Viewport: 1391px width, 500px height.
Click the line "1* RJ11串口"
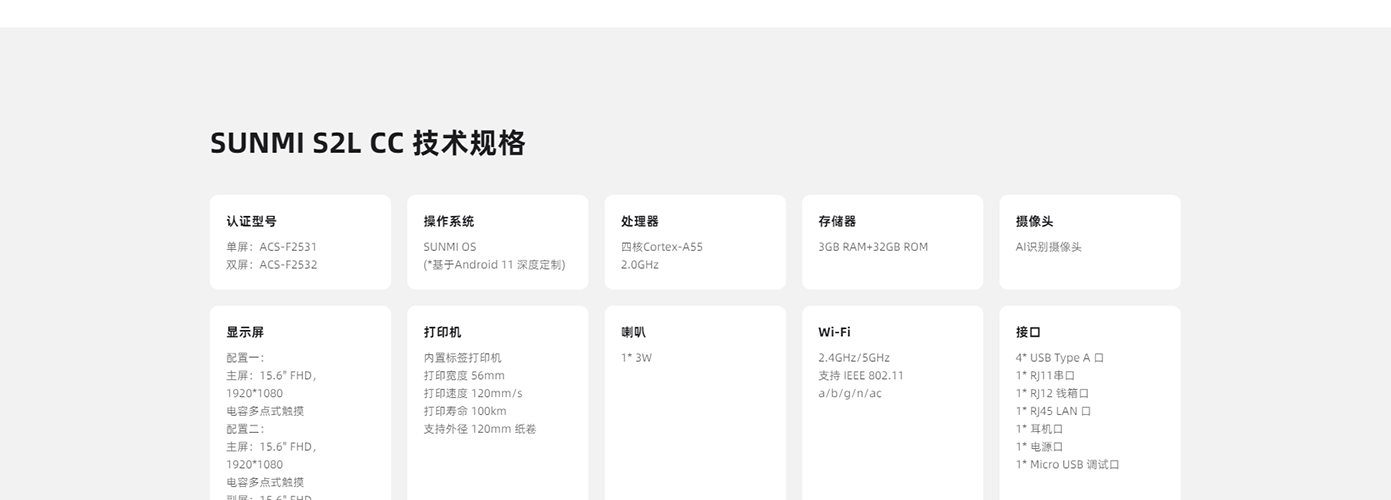pos(1046,375)
